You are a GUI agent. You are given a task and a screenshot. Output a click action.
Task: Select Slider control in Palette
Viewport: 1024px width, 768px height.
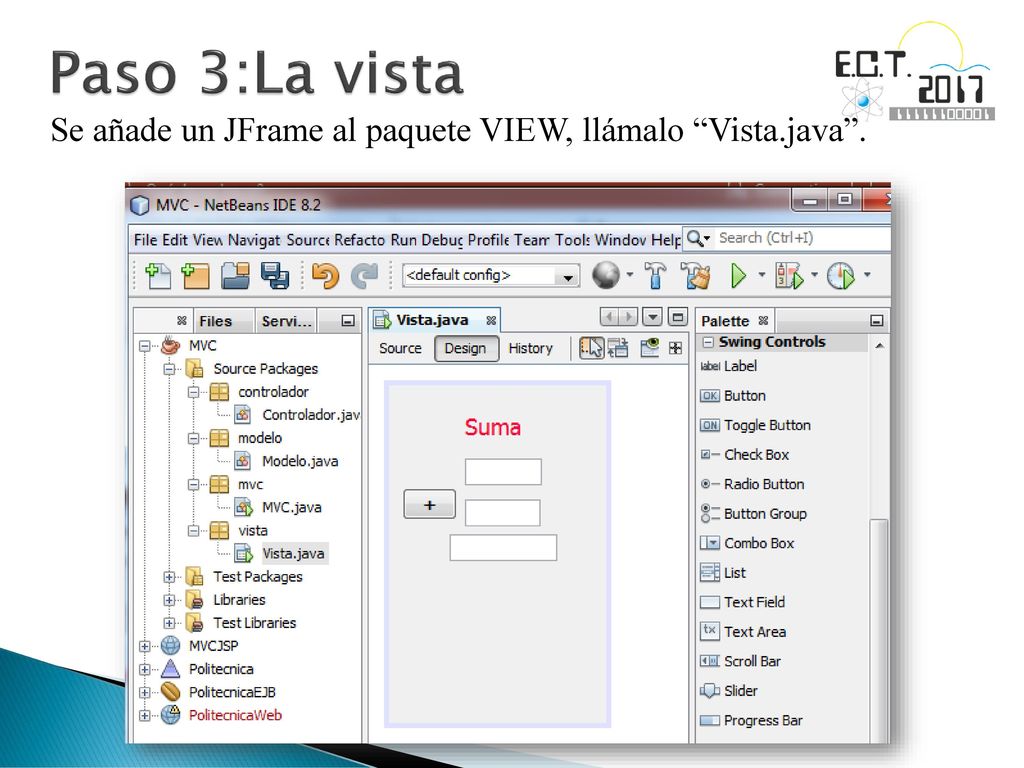coord(729,691)
